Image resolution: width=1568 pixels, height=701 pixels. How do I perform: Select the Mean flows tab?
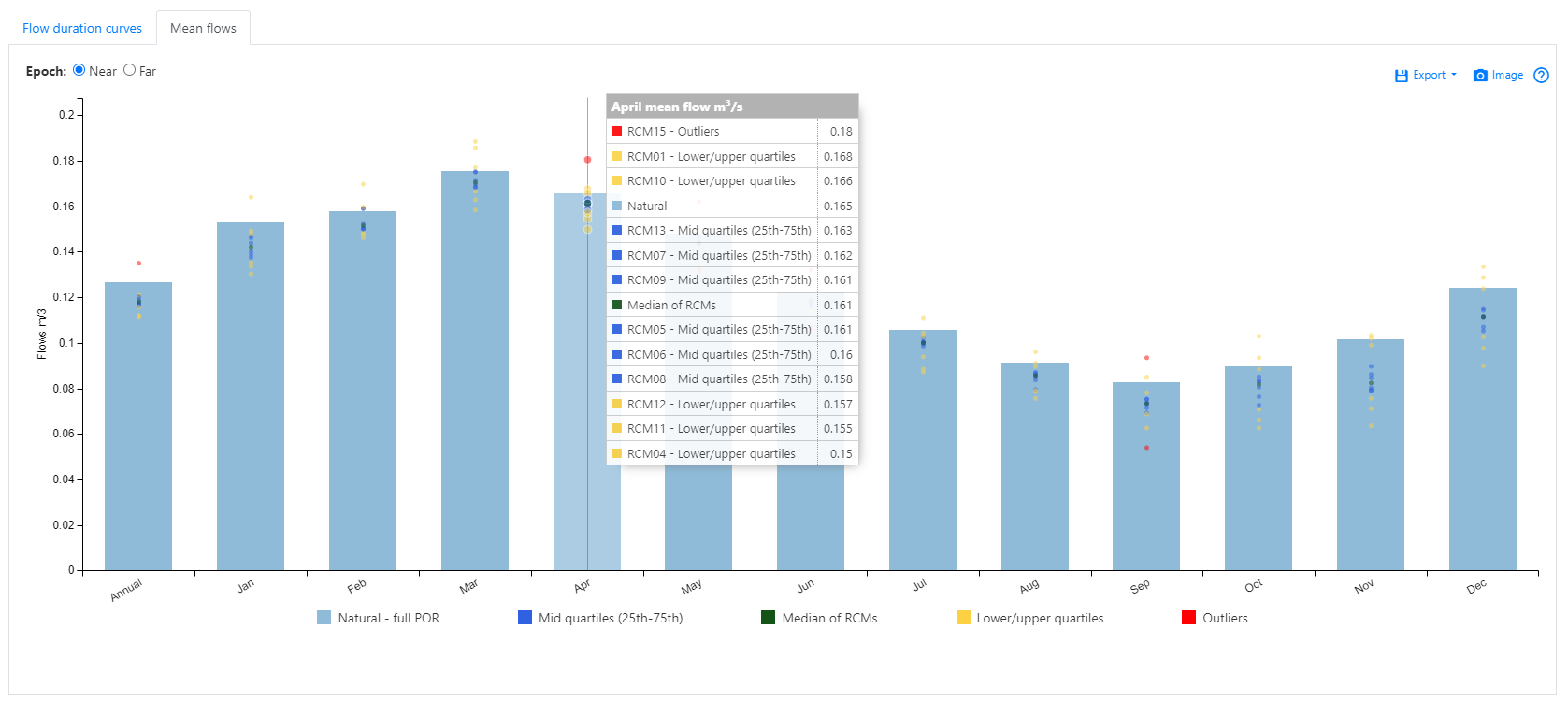coord(203,28)
